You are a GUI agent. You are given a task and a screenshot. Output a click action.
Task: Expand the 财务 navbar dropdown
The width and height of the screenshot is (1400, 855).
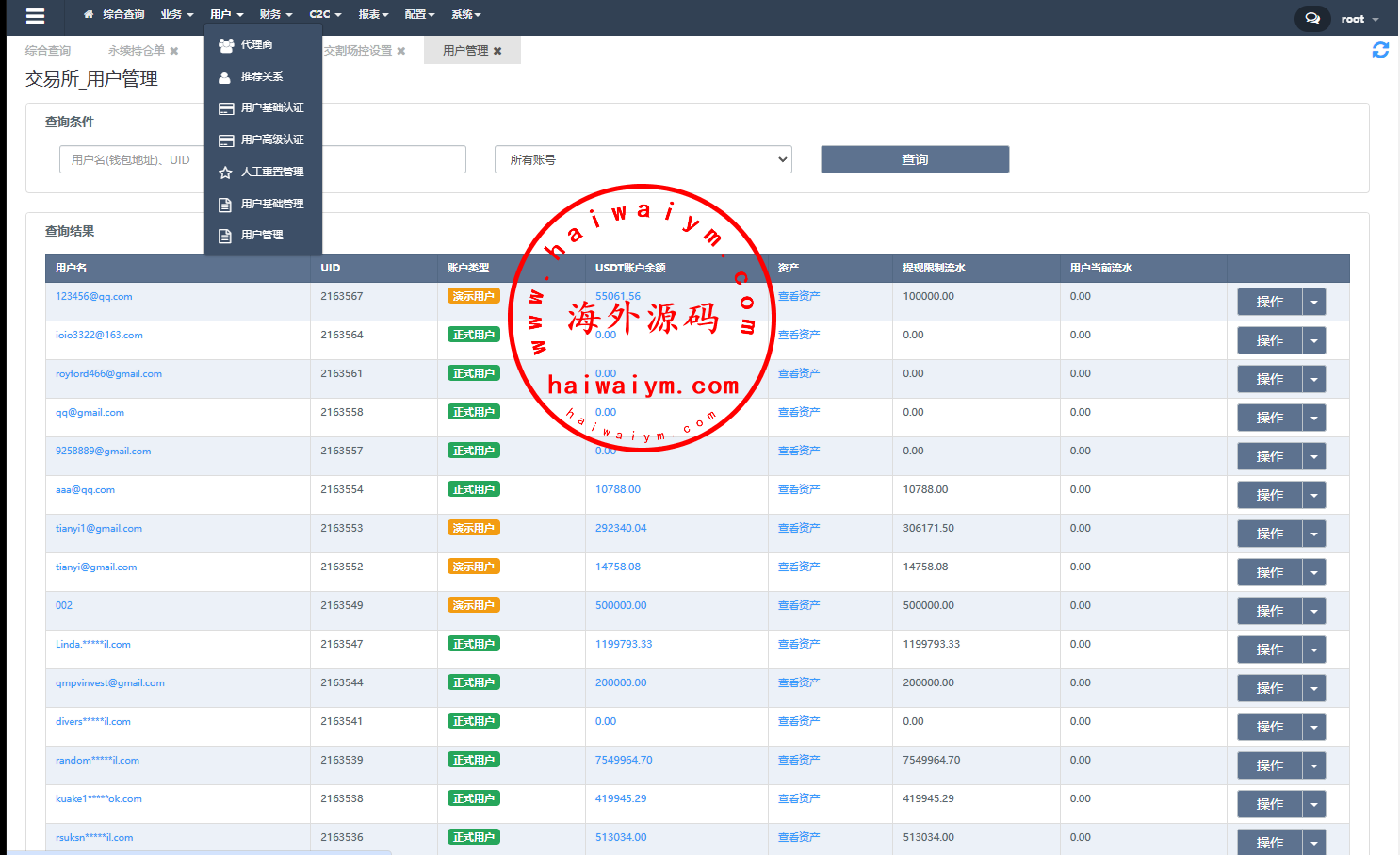(276, 14)
